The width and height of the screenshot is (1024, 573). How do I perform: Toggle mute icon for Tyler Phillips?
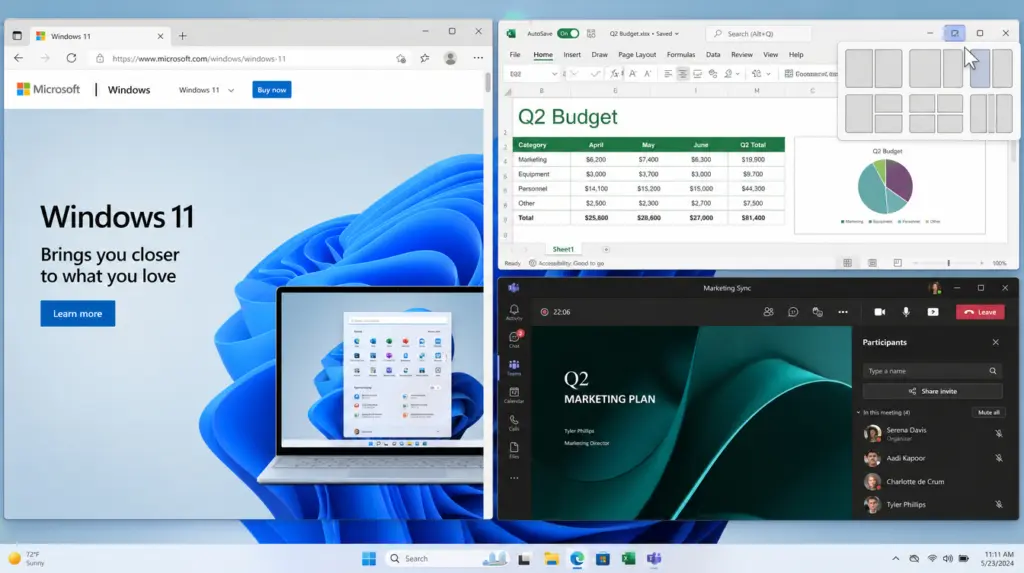coord(999,504)
